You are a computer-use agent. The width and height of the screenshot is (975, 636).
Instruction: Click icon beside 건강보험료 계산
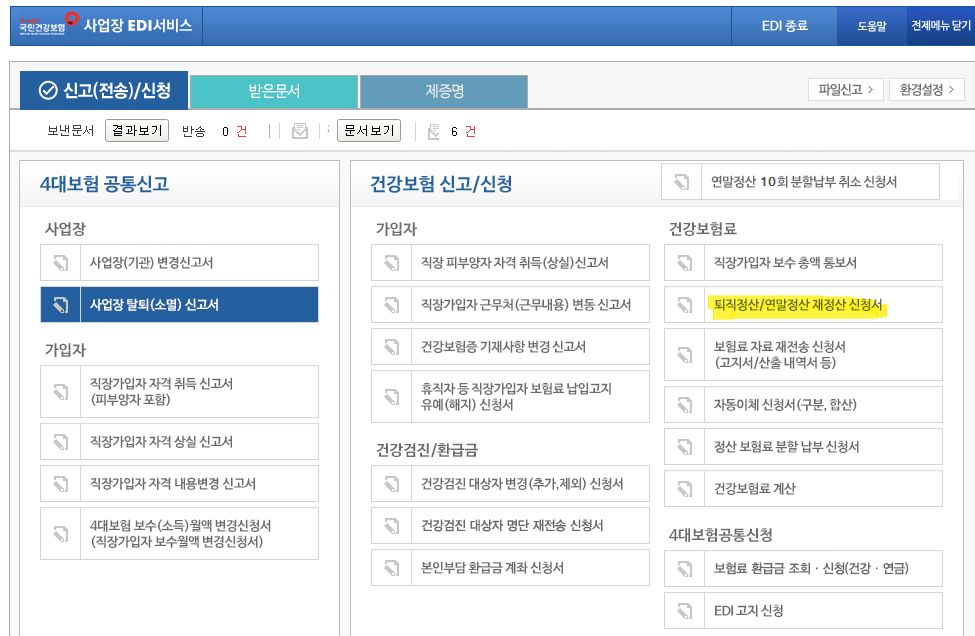point(685,489)
